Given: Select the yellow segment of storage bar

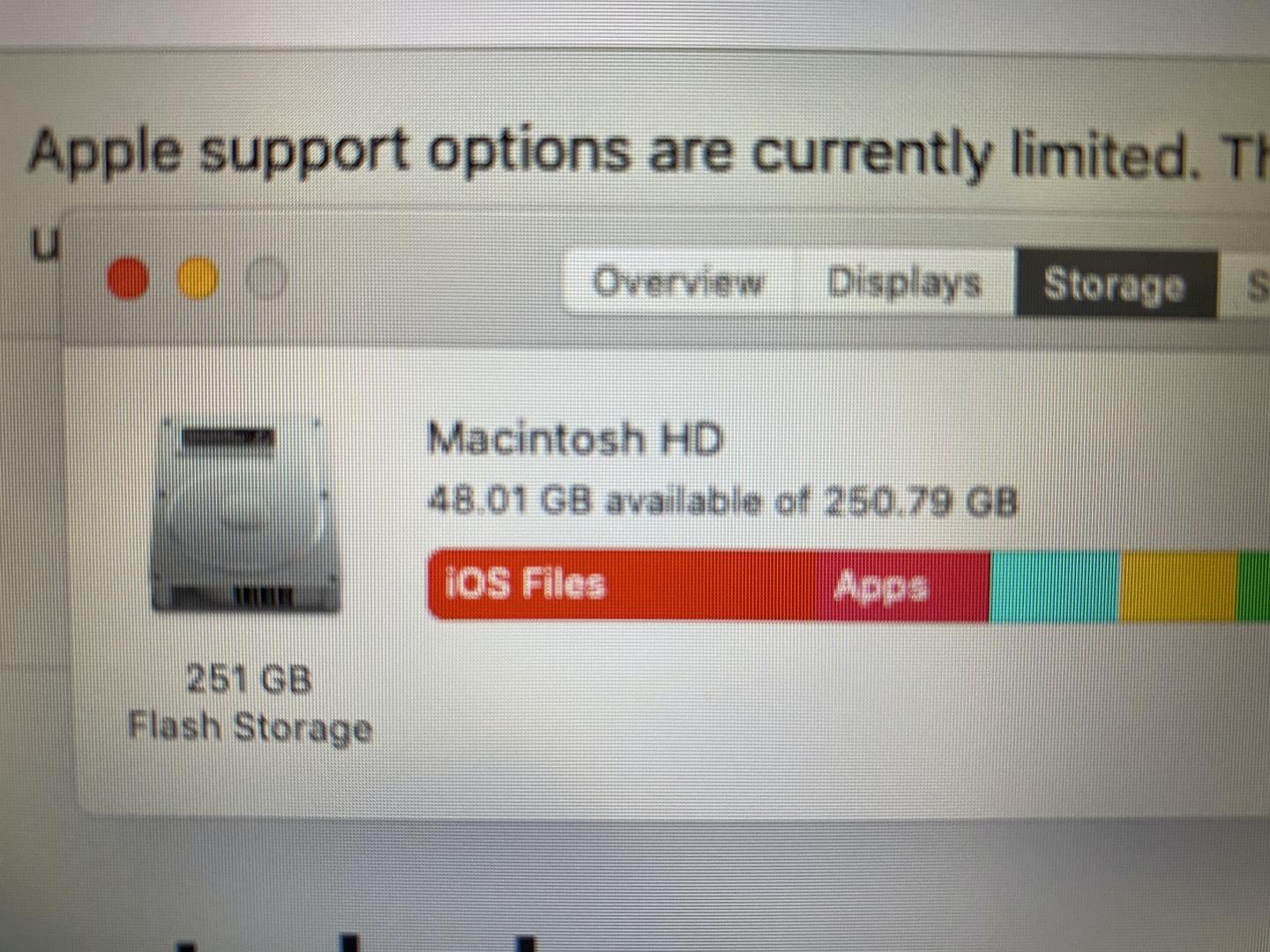Looking at the screenshot, I should tap(1179, 587).
